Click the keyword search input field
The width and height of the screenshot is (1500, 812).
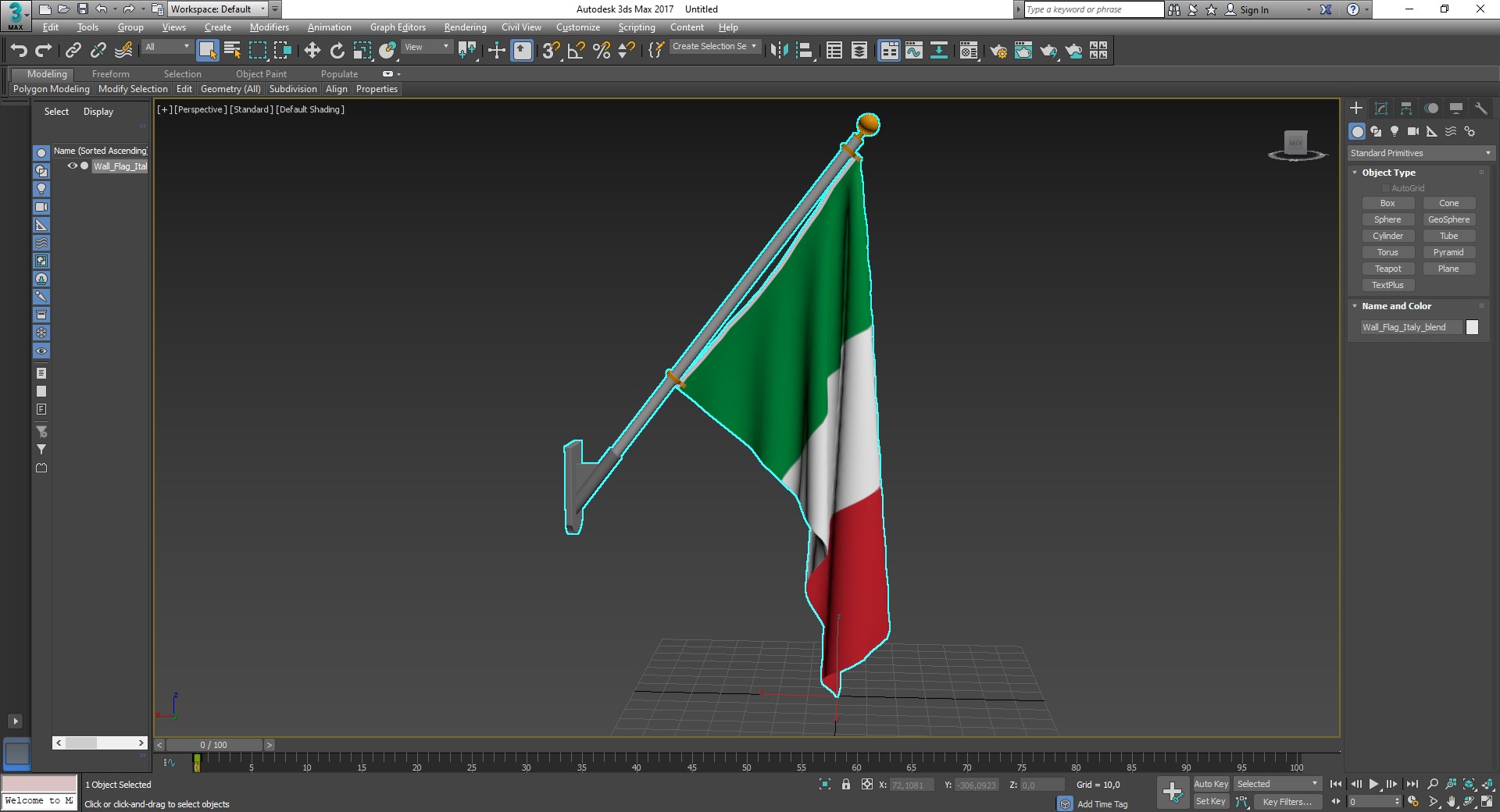[x=1093, y=9]
